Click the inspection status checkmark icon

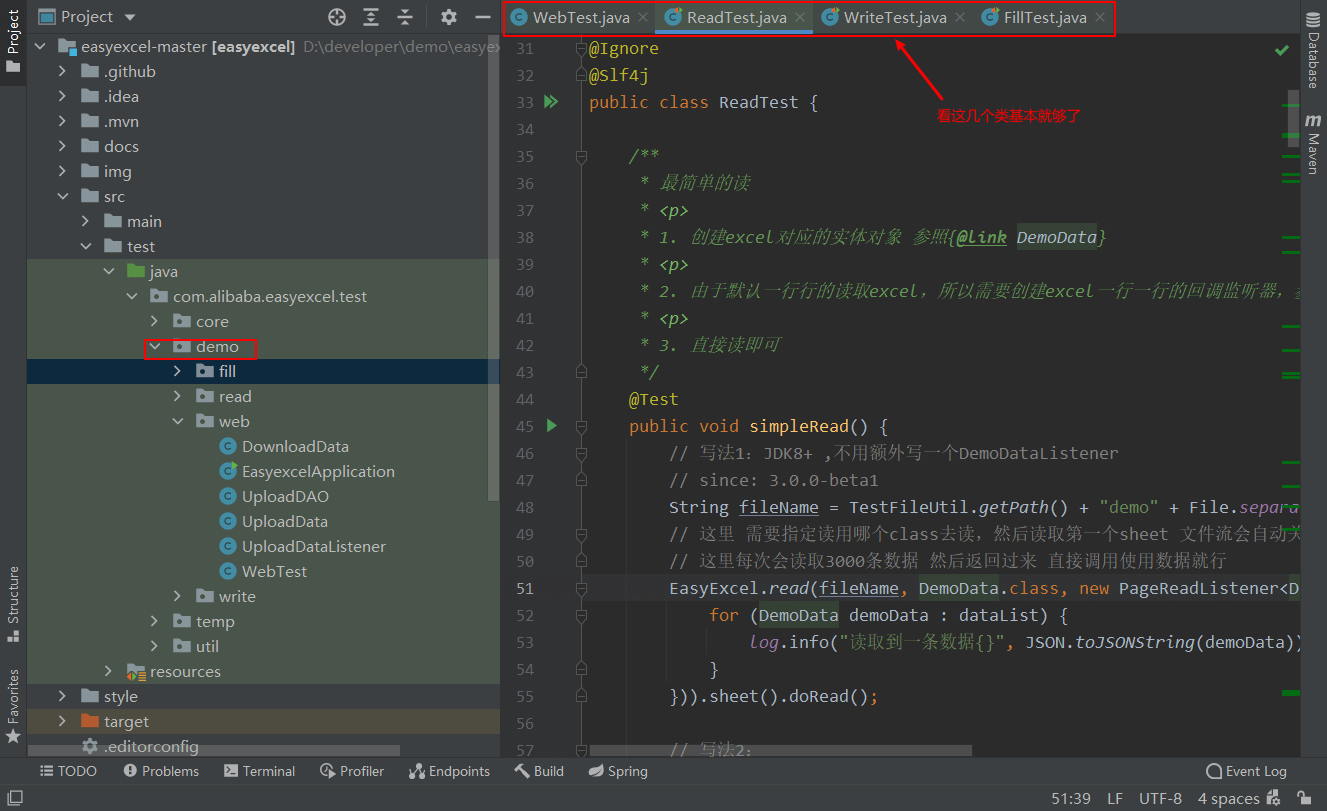1281,49
